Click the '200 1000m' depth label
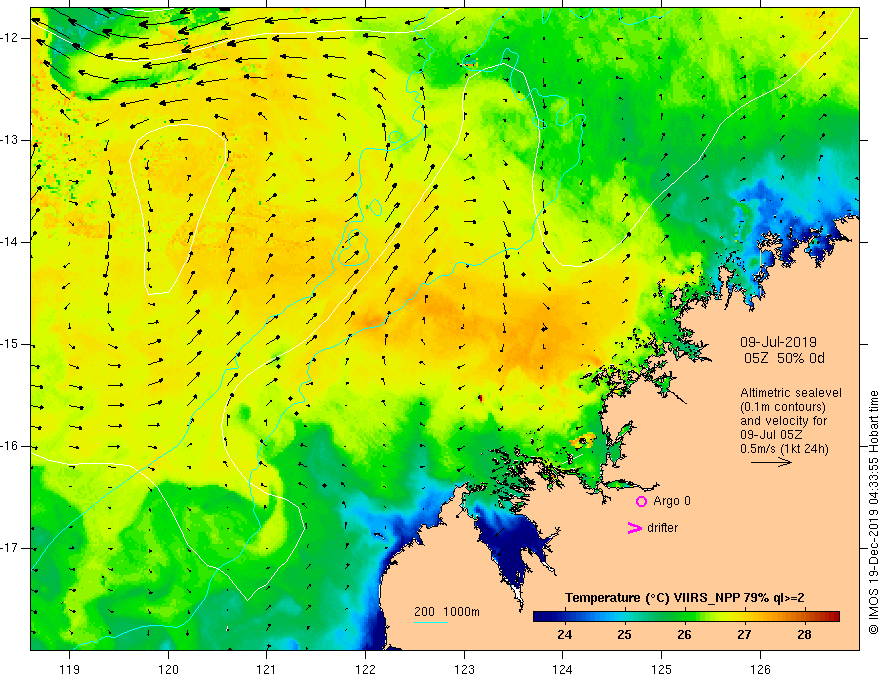The width and height of the screenshot is (880, 680). click(x=447, y=612)
